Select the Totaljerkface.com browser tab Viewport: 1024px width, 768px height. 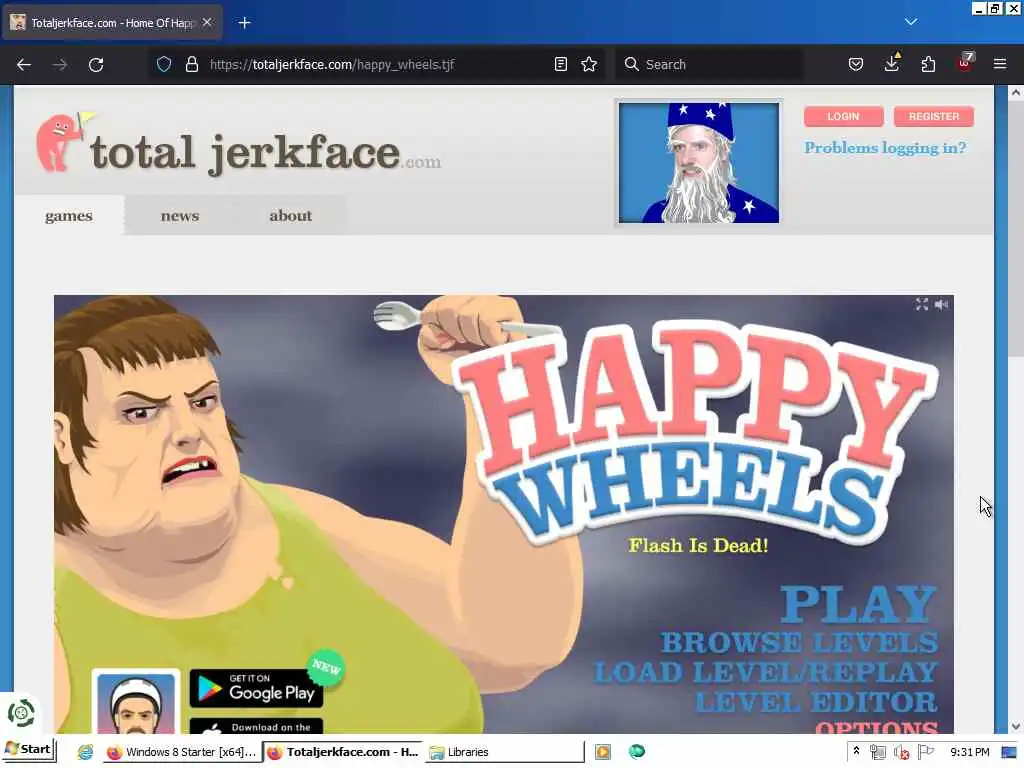point(112,23)
